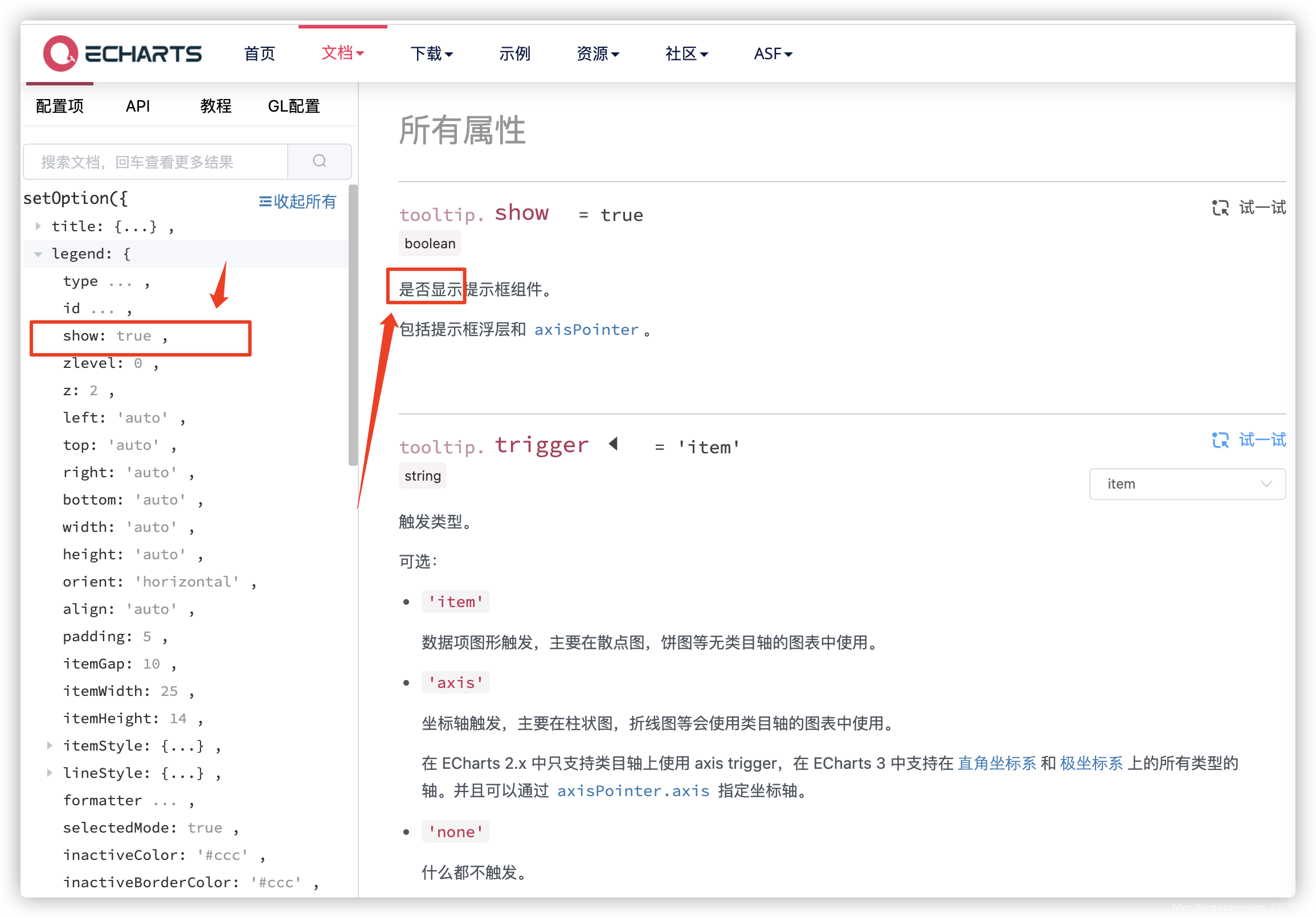Open the 社区 dropdown menu

click(x=686, y=54)
